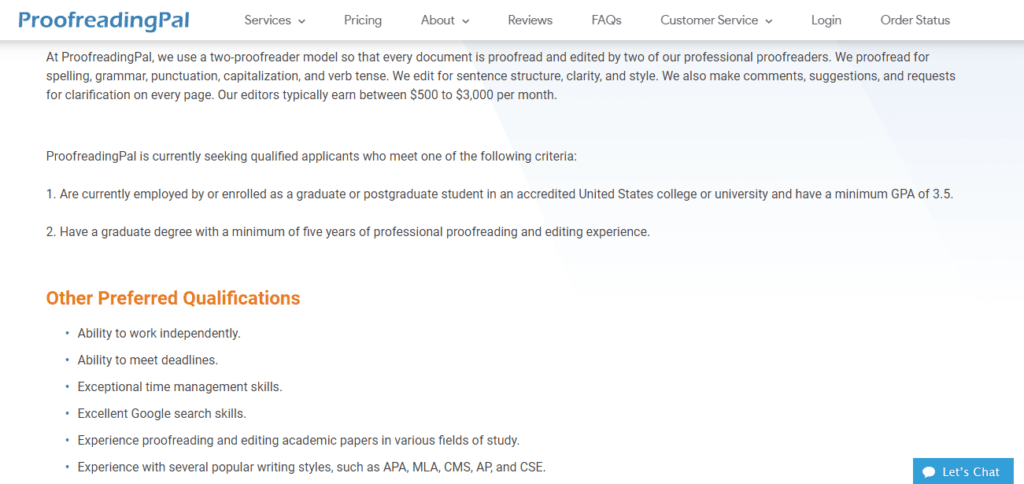Click the academic papers experience bullet

pos(298,440)
